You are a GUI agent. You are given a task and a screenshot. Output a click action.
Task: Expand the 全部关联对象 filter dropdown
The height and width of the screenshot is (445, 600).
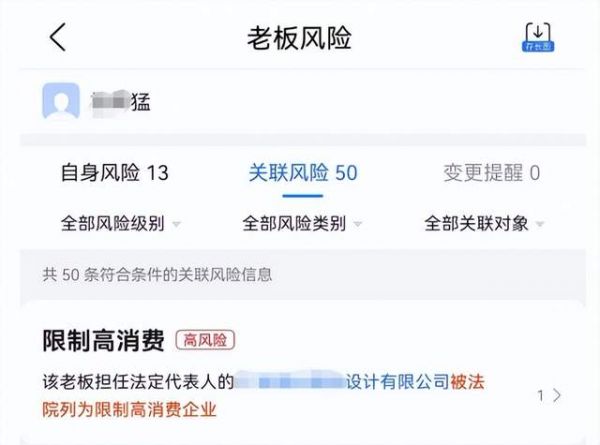(483, 223)
